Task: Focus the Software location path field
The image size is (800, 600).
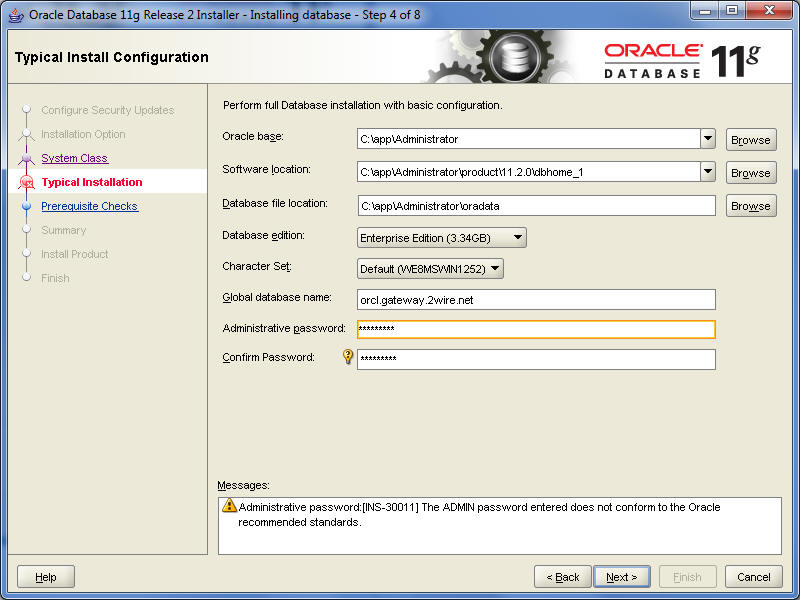Action: (529, 172)
